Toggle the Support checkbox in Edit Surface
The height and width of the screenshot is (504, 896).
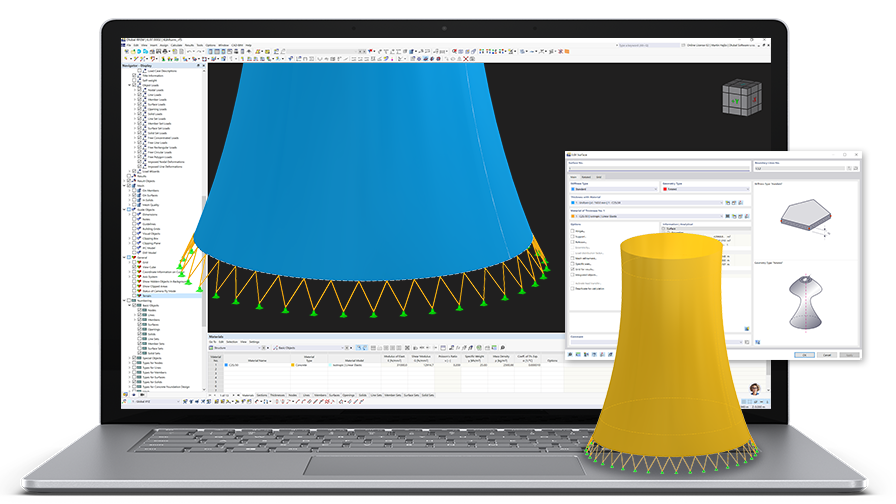point(573,237)
